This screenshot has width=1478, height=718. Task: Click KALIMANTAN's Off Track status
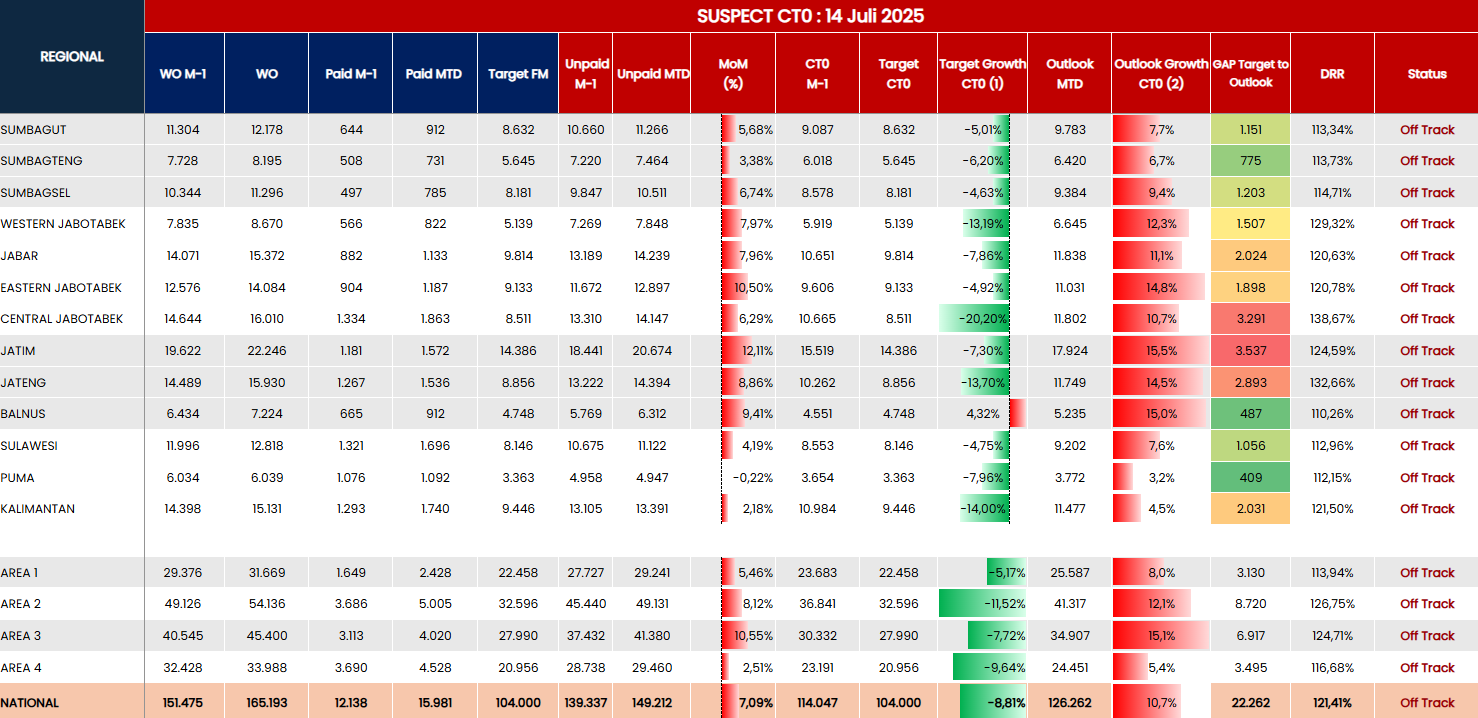coord(1426,509)
